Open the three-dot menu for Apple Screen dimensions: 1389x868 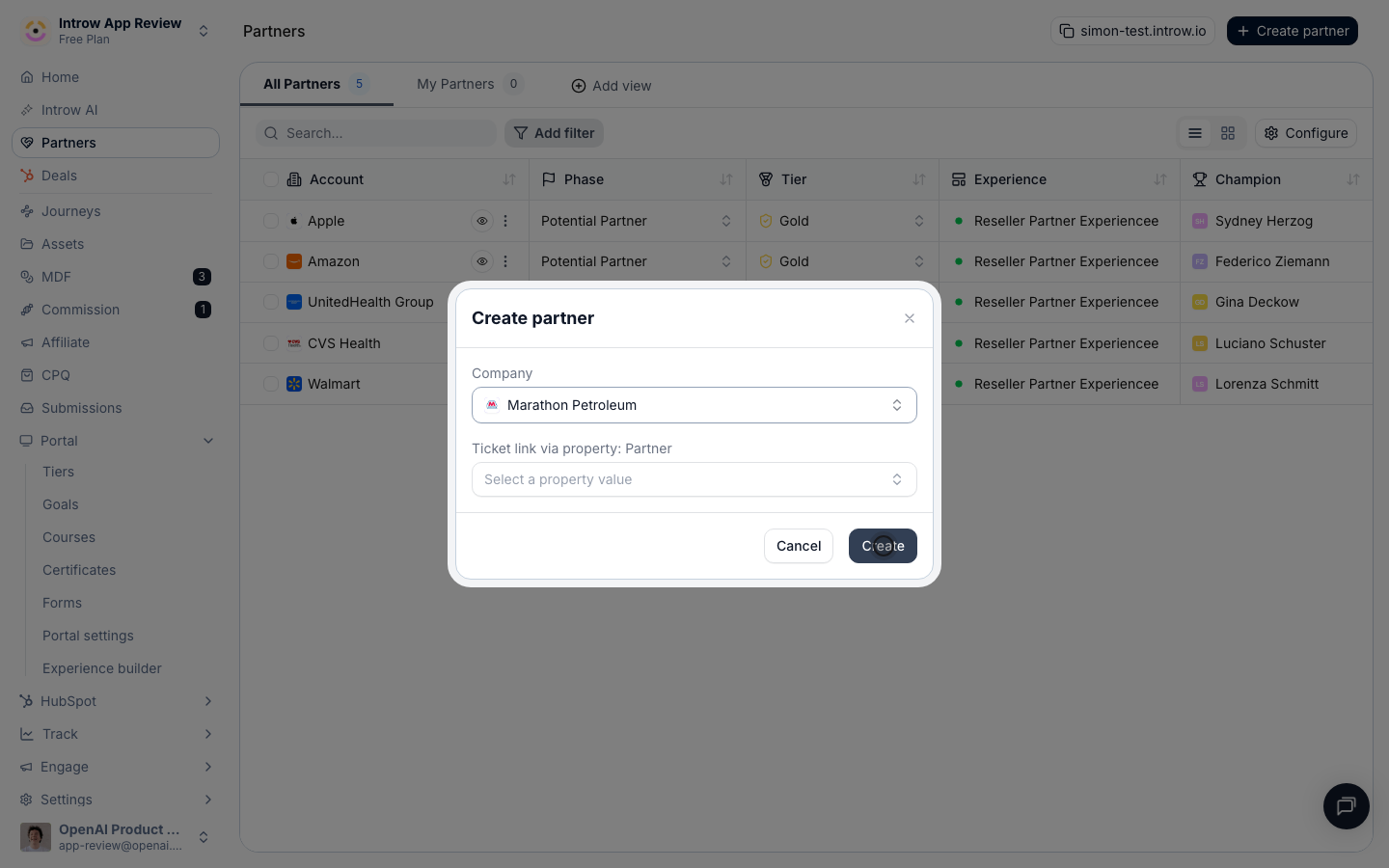point(505,221)
